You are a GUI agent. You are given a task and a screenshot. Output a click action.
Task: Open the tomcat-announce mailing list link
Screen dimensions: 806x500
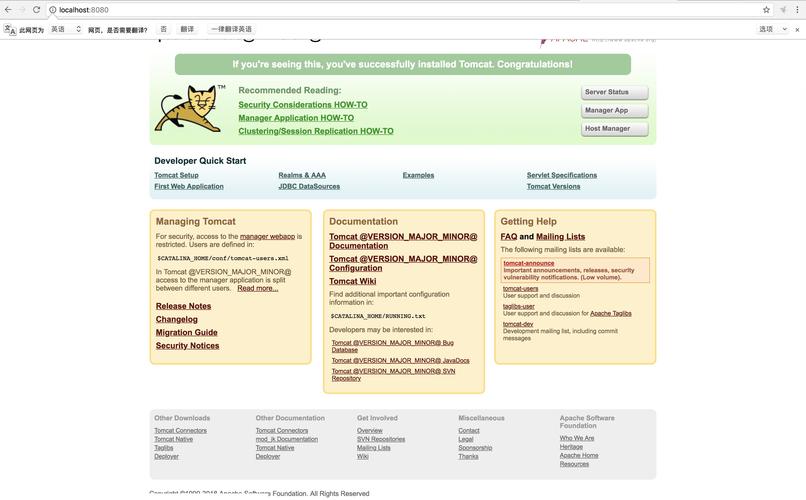tap(528, 263)
